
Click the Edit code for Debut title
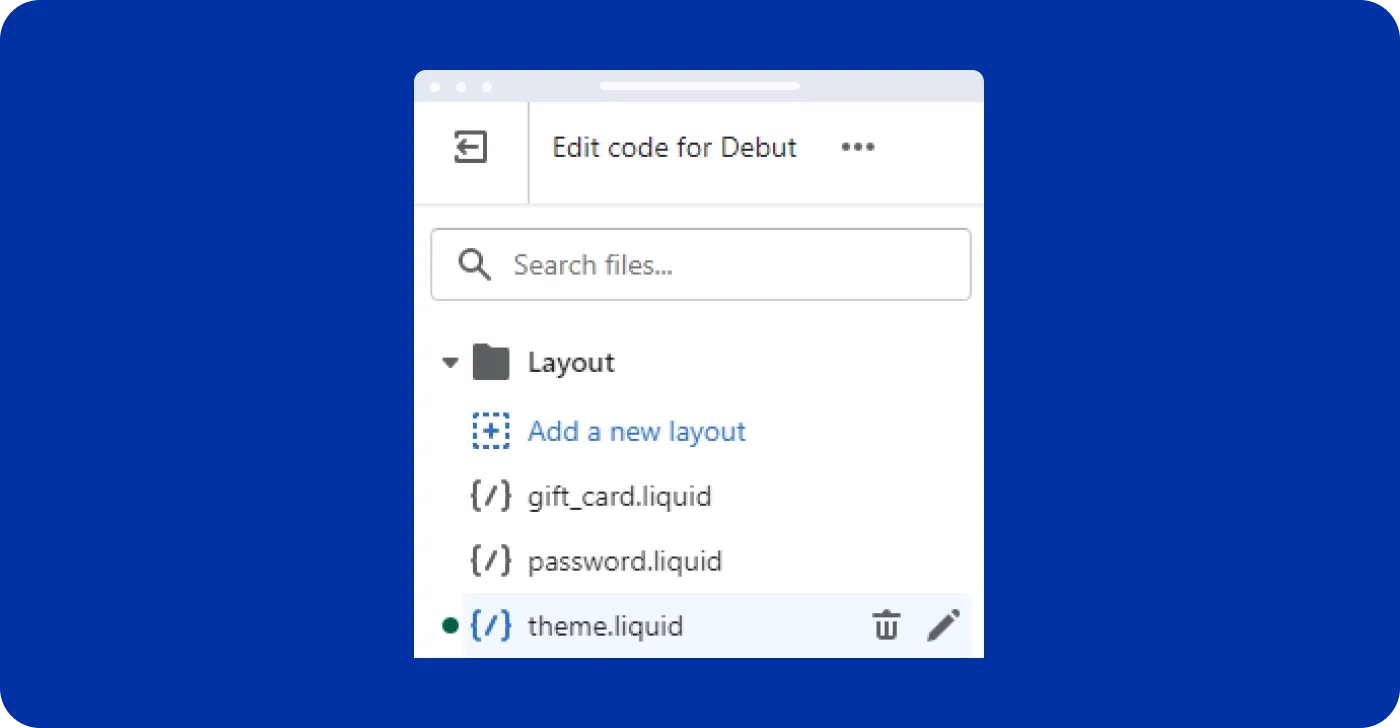[x=674, y=147]
